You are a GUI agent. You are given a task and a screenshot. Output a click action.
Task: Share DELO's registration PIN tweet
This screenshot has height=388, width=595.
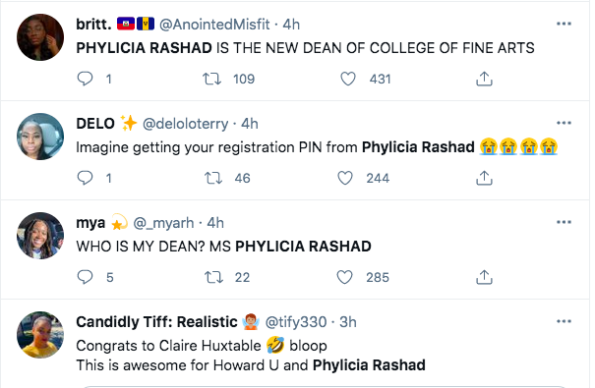point(484,178)
